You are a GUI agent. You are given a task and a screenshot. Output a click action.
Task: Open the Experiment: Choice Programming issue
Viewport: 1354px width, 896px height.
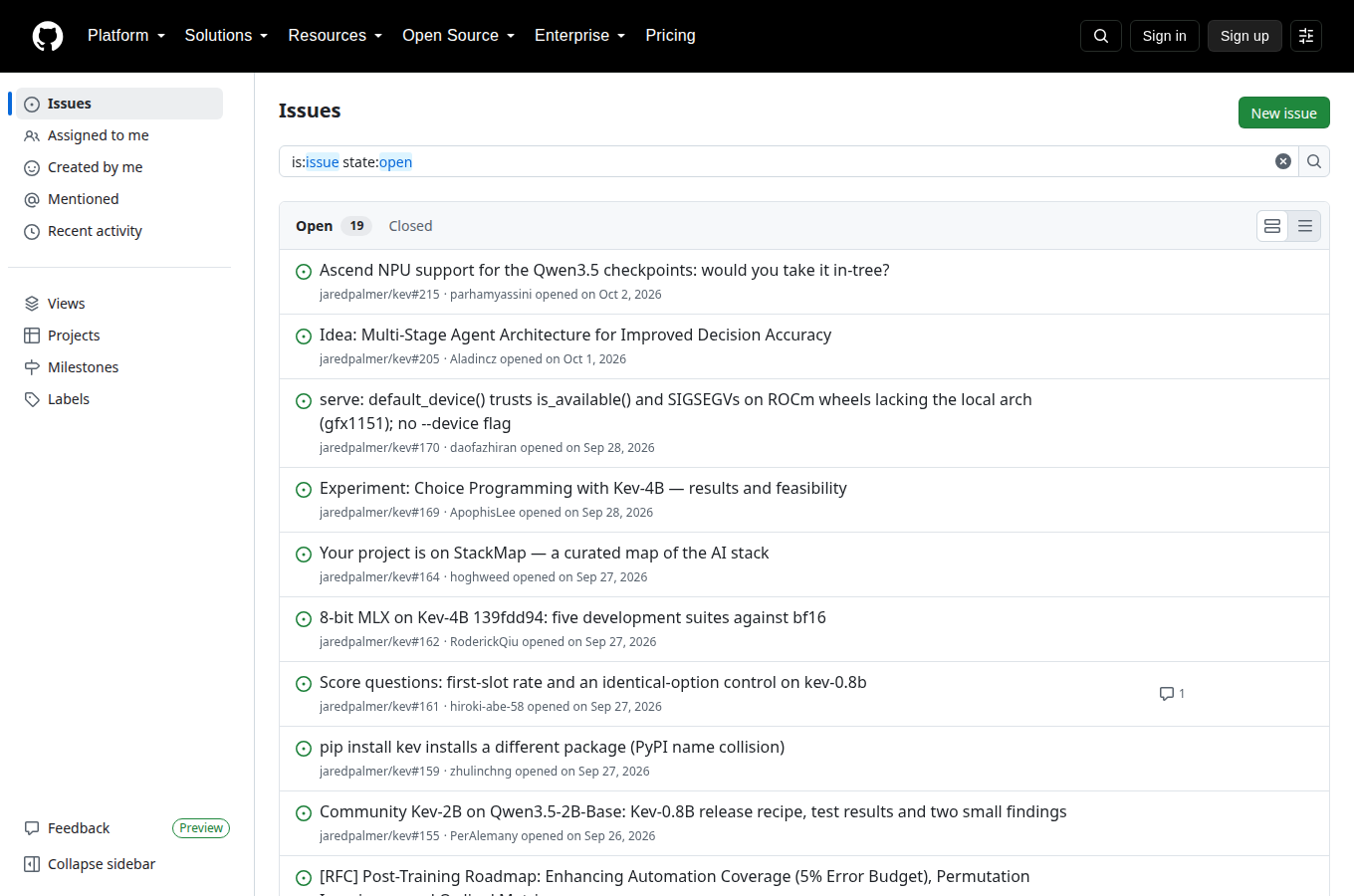point(582,488)
